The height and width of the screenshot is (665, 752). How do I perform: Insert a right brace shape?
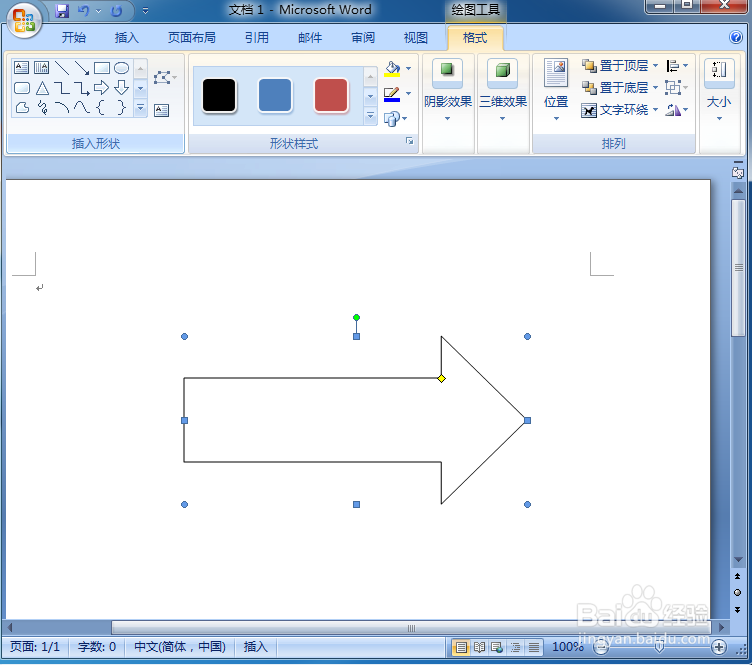122,108
